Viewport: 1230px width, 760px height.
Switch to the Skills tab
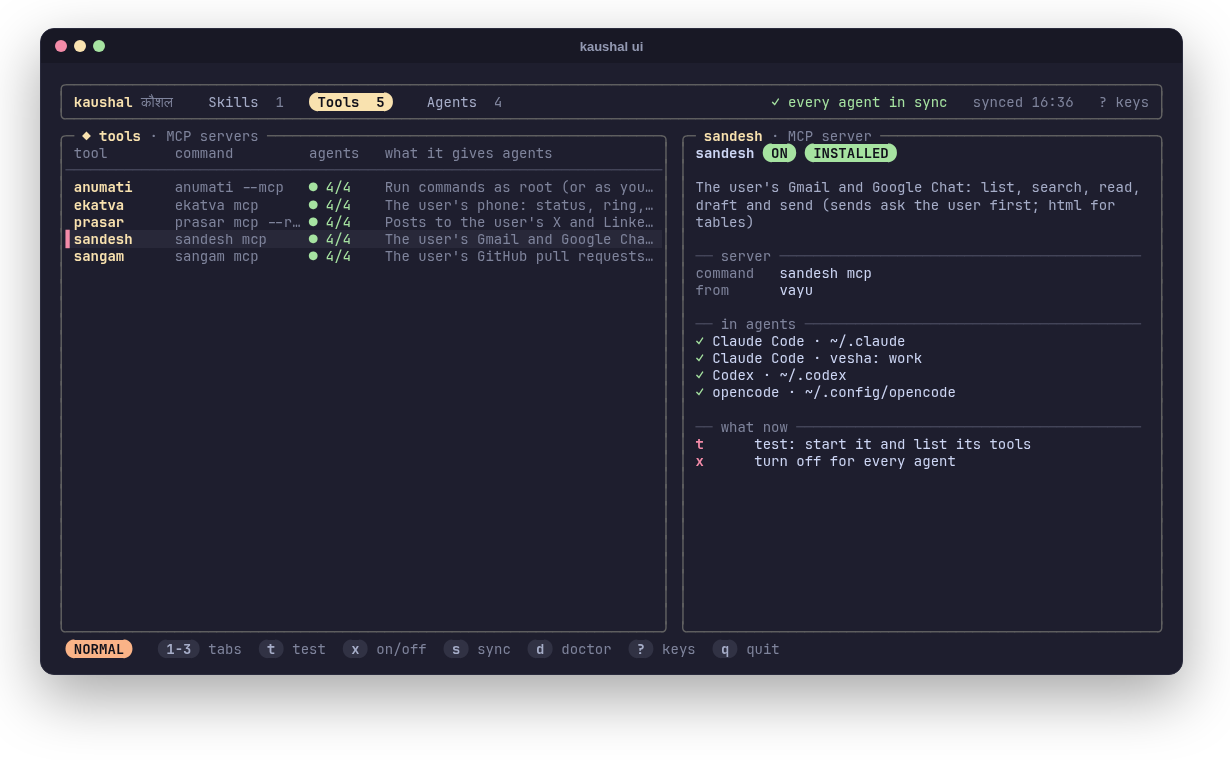click(x=246, y=102)
